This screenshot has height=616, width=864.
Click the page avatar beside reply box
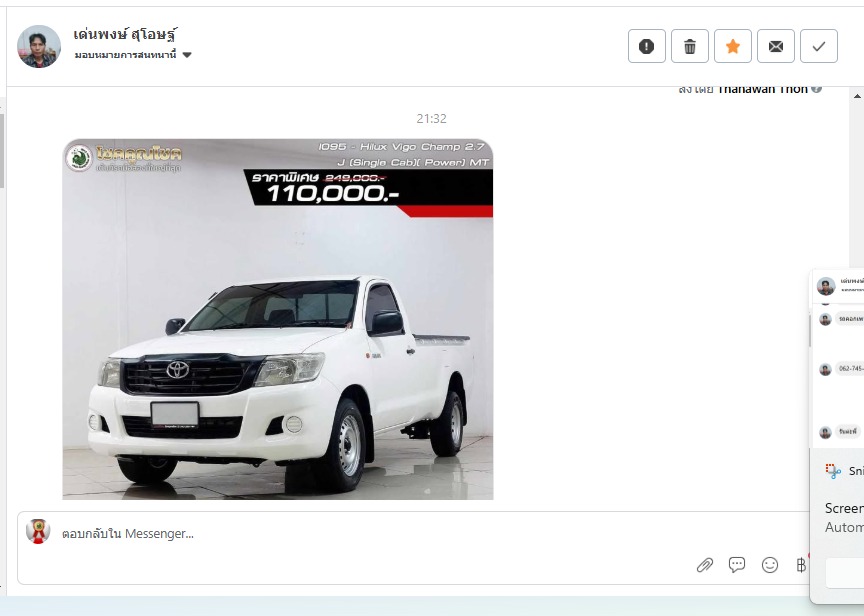[x=38, y=531]
